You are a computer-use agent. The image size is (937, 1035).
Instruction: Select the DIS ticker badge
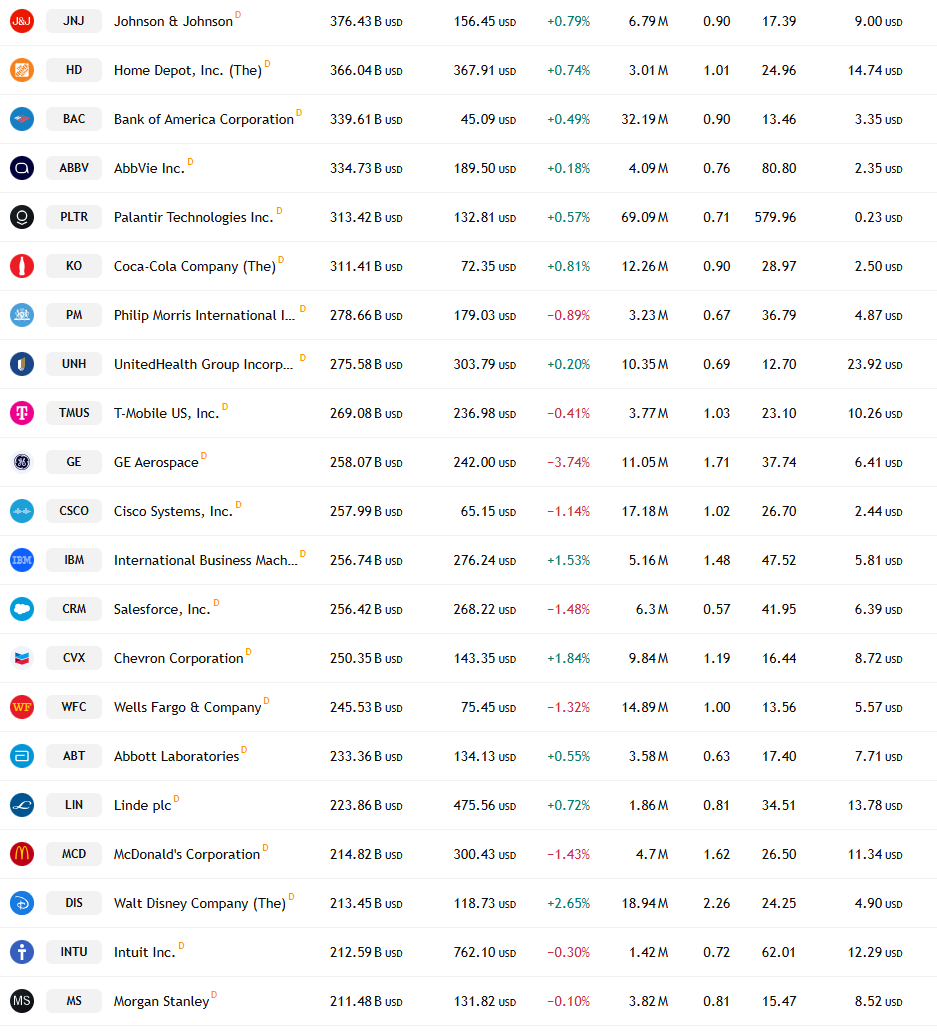[74, 903]
